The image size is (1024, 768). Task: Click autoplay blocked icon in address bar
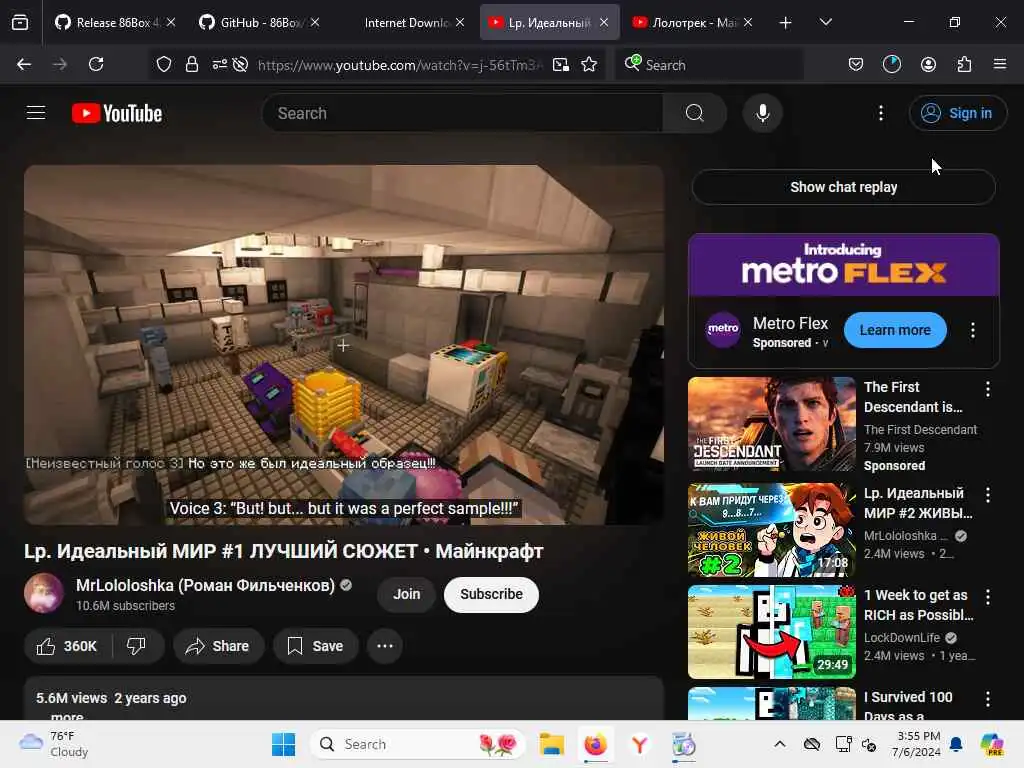pos(240,64)
